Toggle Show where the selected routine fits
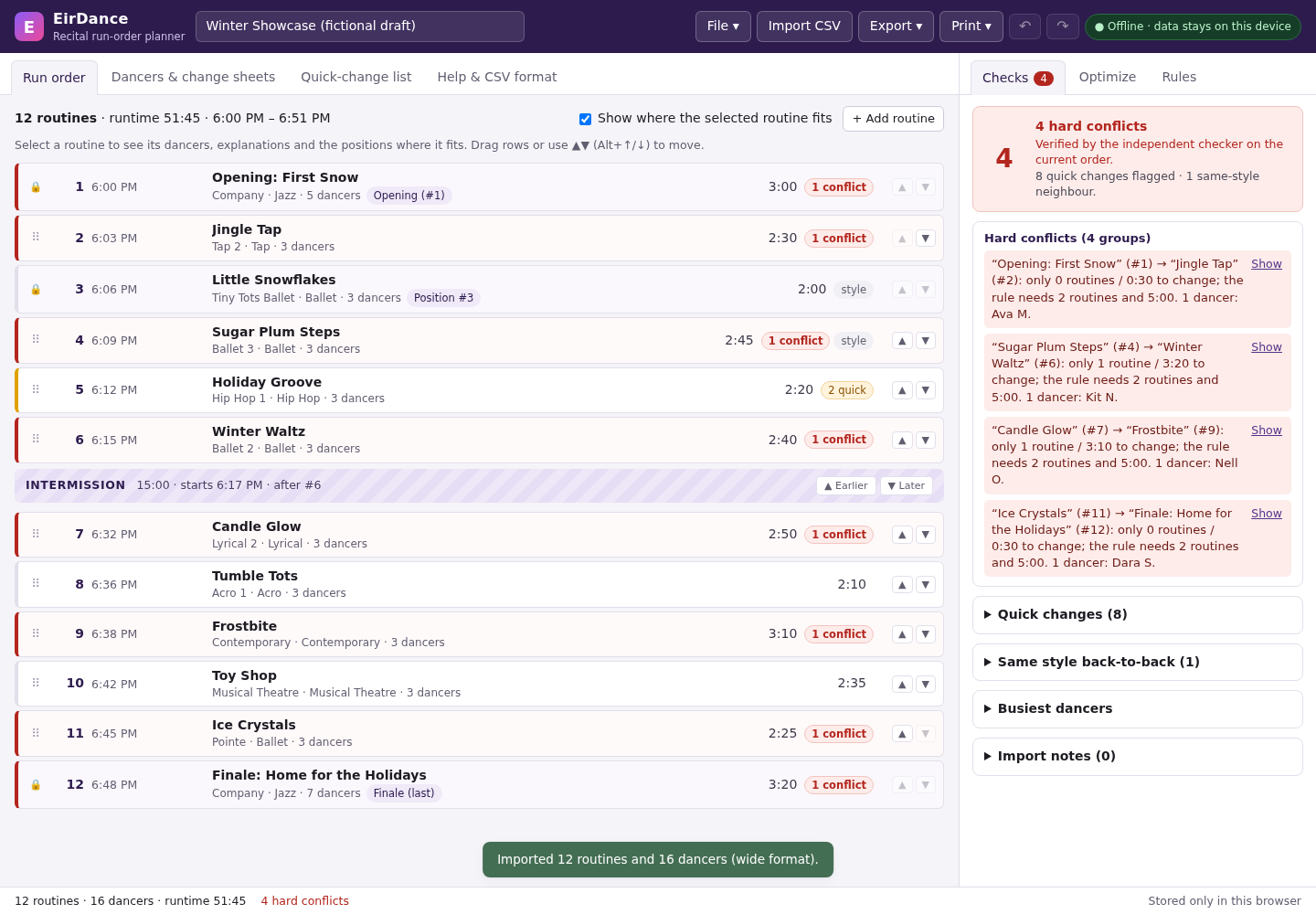The image size is (1316, 914). tap(585, 119)
